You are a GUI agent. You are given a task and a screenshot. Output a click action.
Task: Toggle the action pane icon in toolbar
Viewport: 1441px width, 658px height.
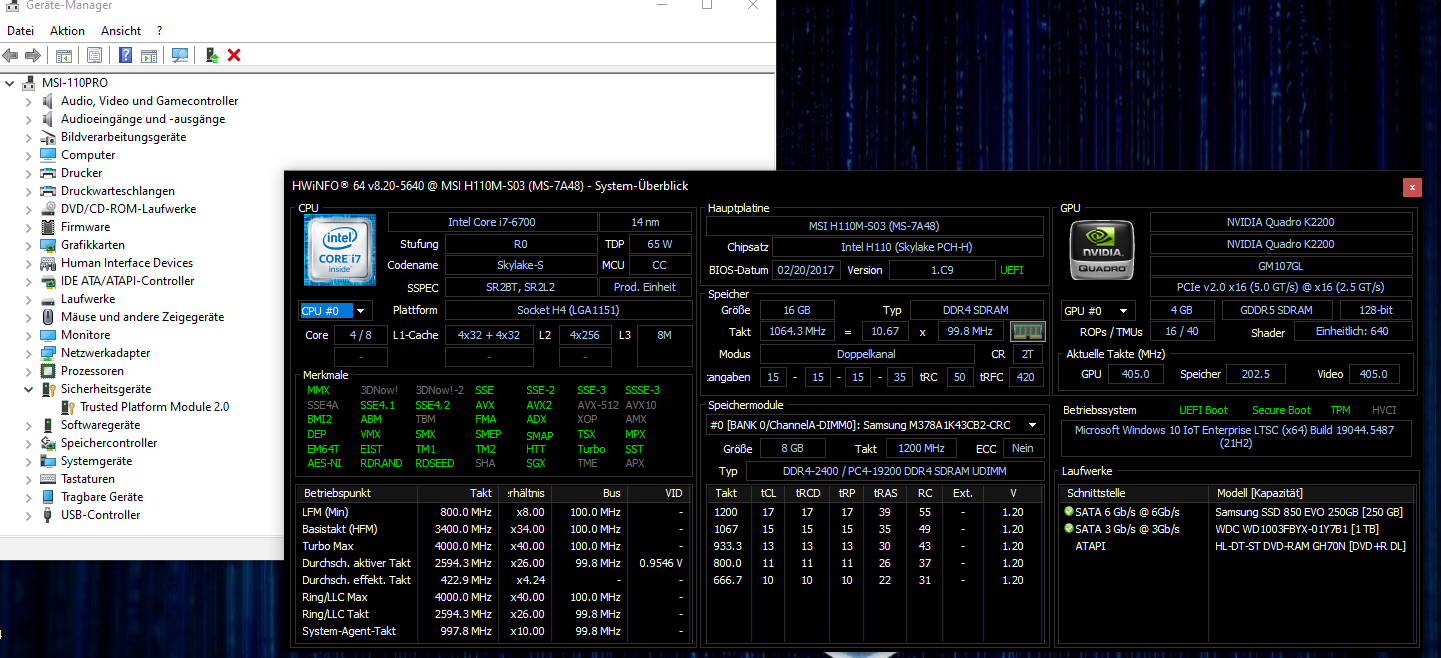(x=149, y=55)
